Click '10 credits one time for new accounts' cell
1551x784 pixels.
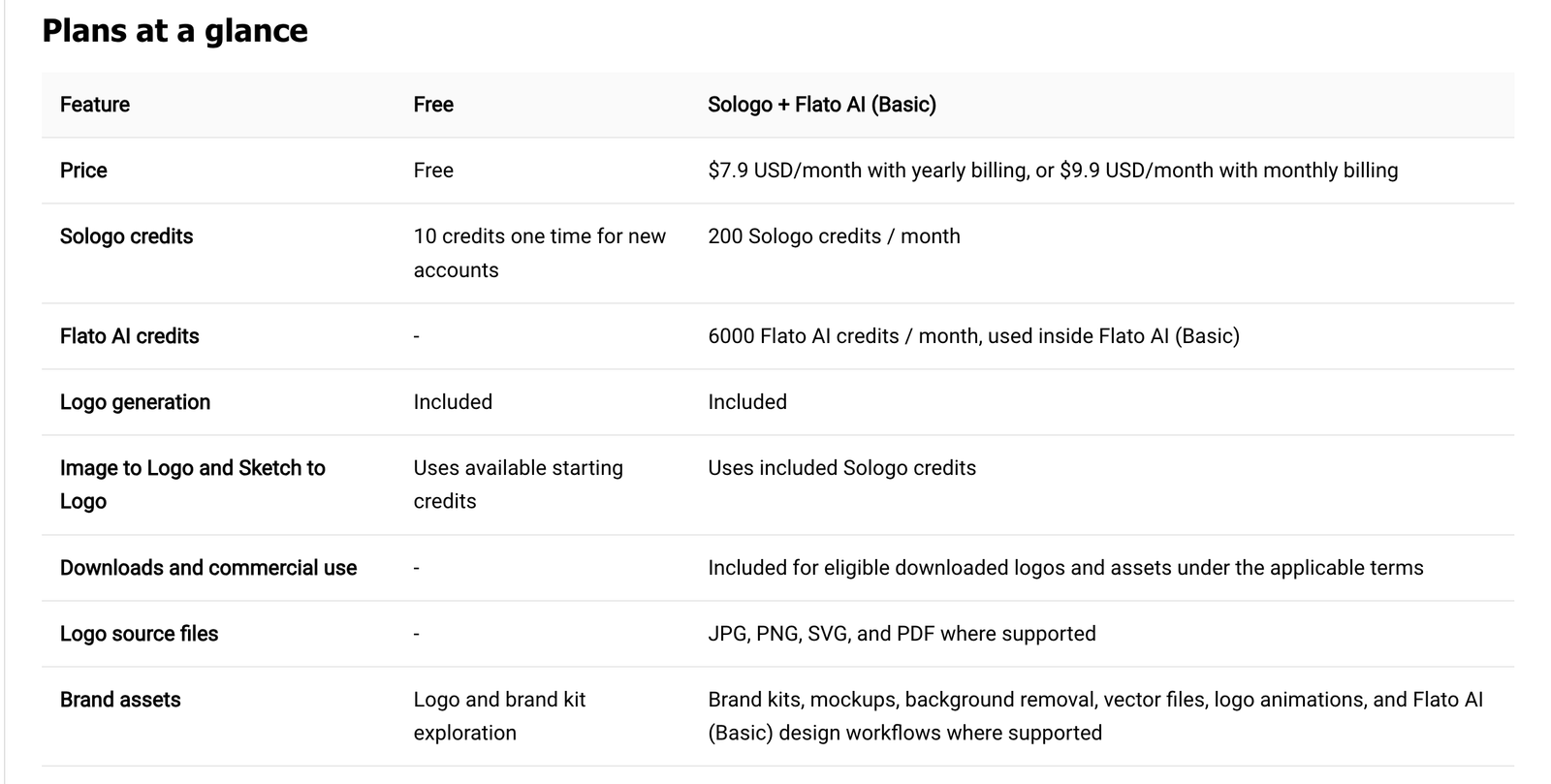click(540, 253)
